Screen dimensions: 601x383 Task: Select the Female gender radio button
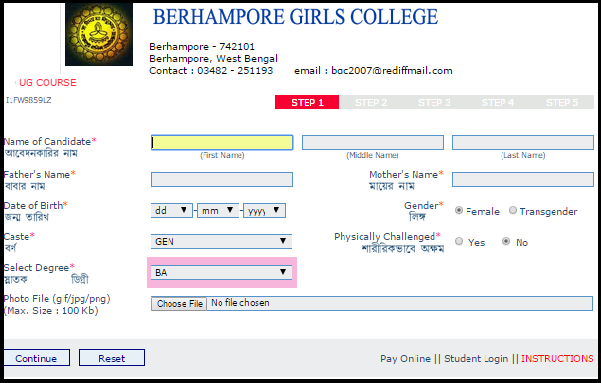[459, 210]
